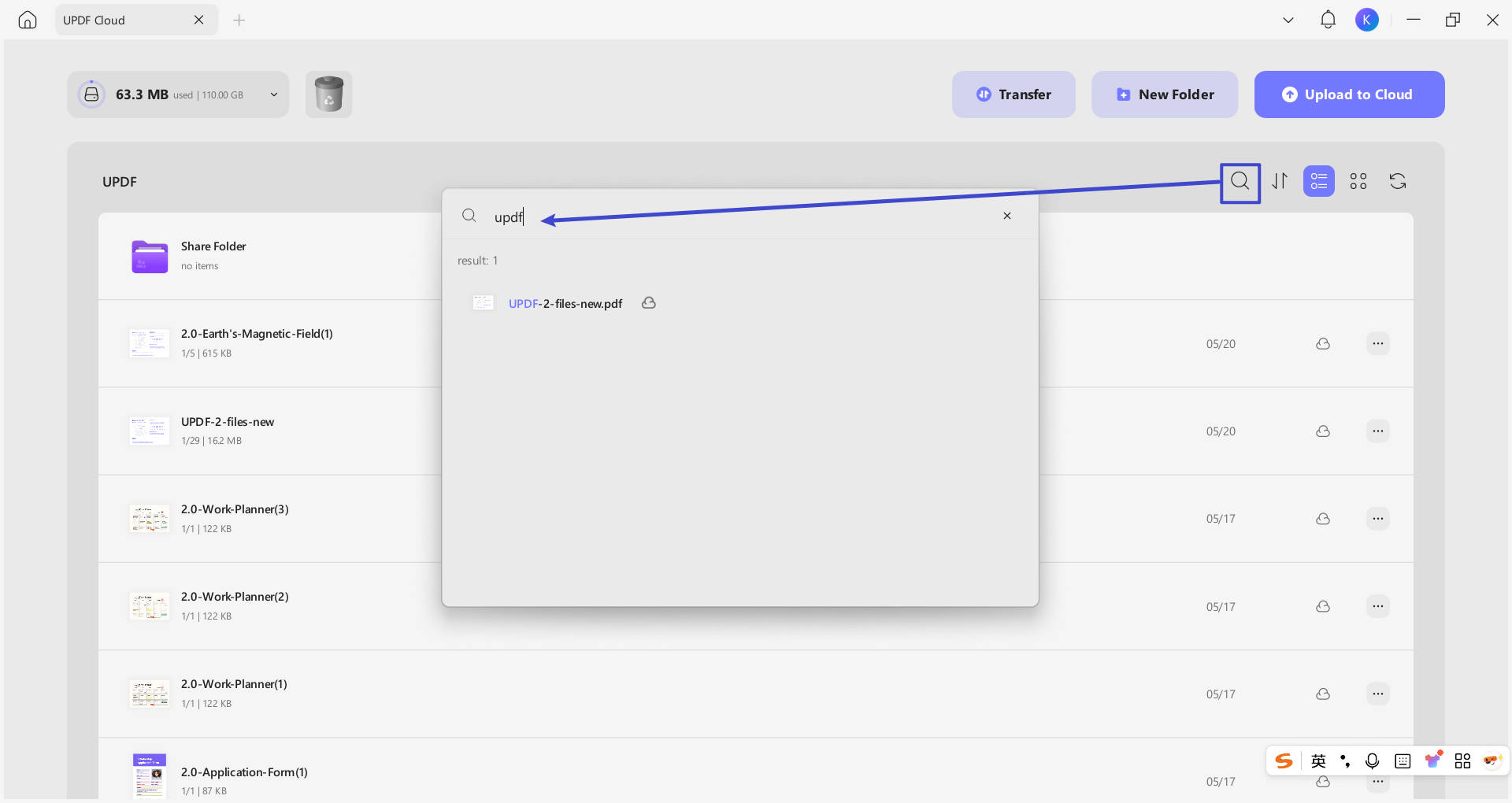
Task: Click the search magnifier icon
Action: [1240, 182]
